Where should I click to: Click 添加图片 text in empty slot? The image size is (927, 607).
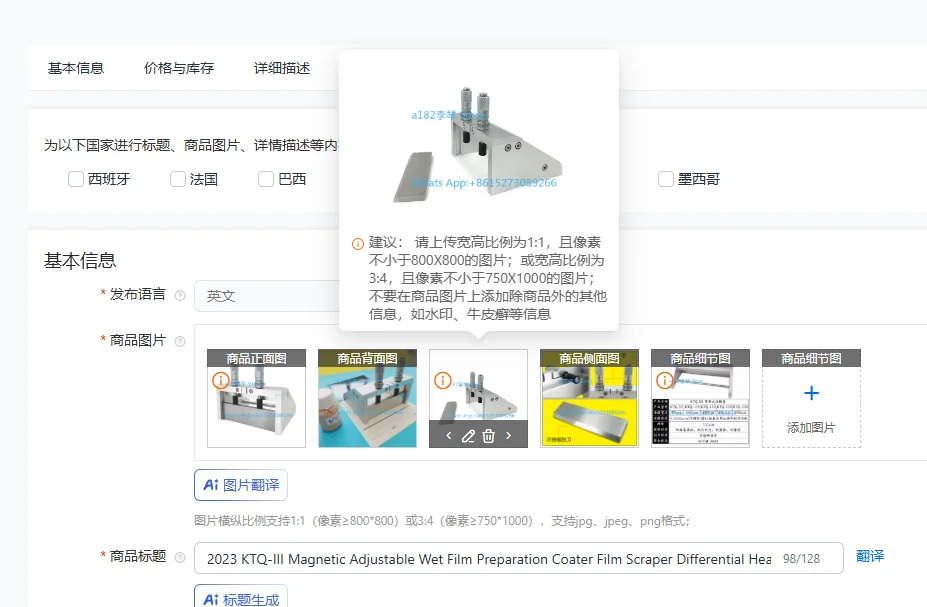coord(812,427)
